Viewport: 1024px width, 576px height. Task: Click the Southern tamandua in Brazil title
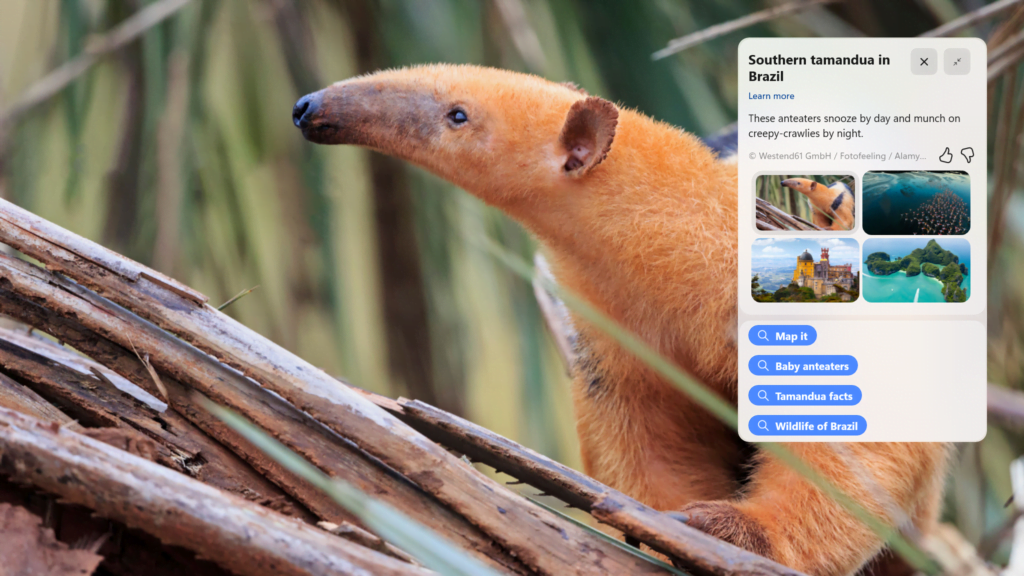click(818, 68)
